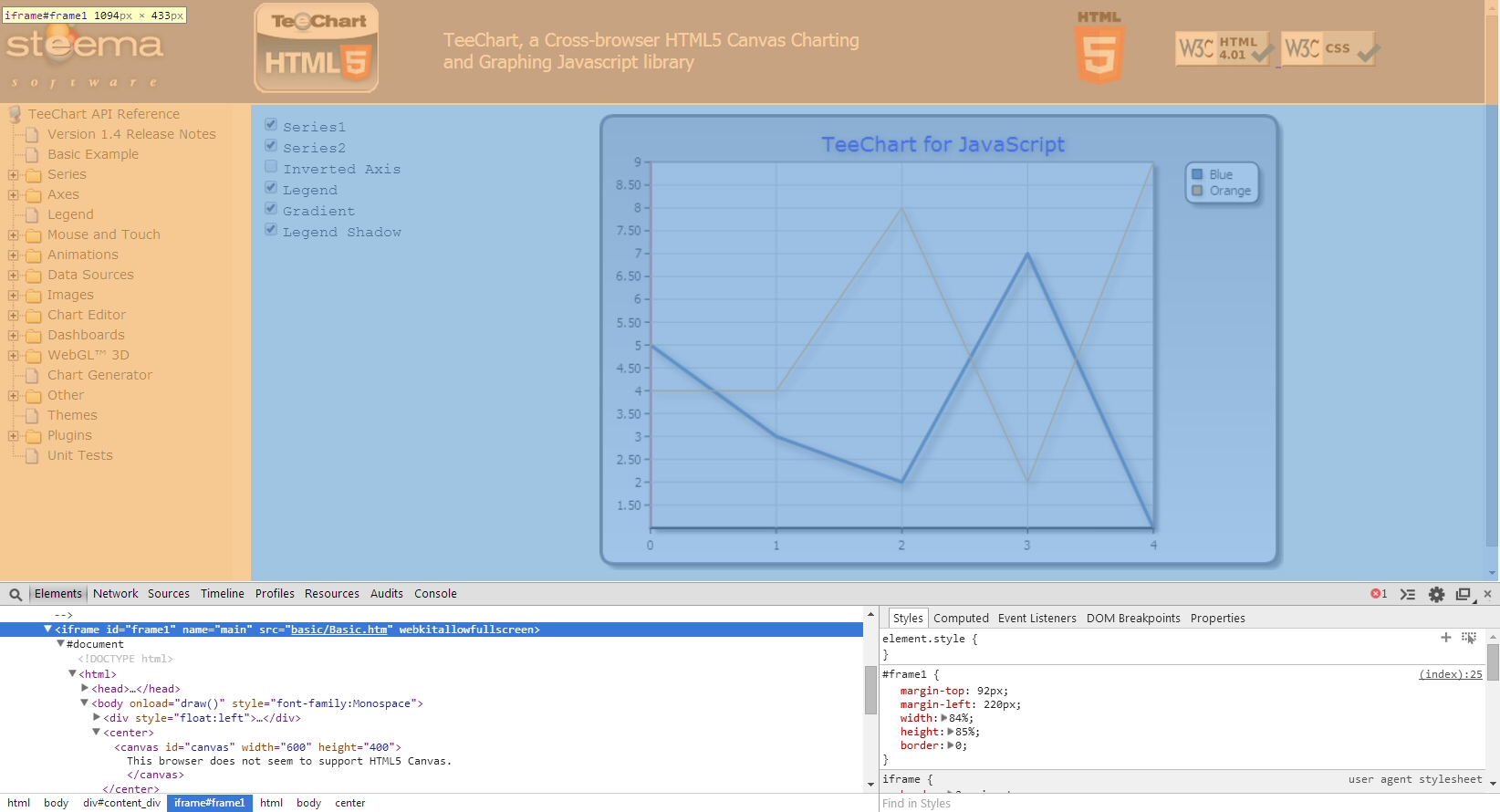Viewport: 1500px width, 812px height.
Task: Uncheck the Legend Shadow checkbox
Action: pyautogui.click(x=271, y=230)
